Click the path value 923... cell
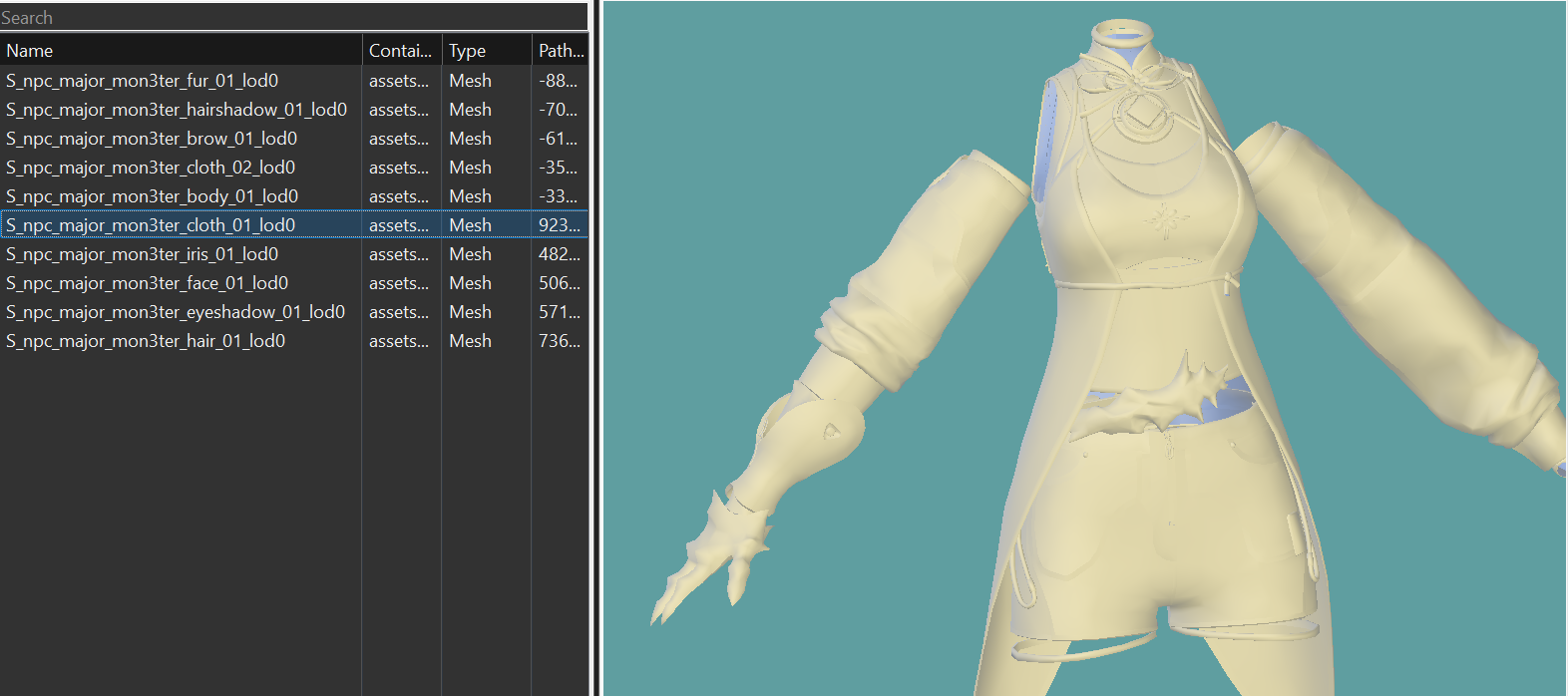1568x696 pixels. pos(560,225)
